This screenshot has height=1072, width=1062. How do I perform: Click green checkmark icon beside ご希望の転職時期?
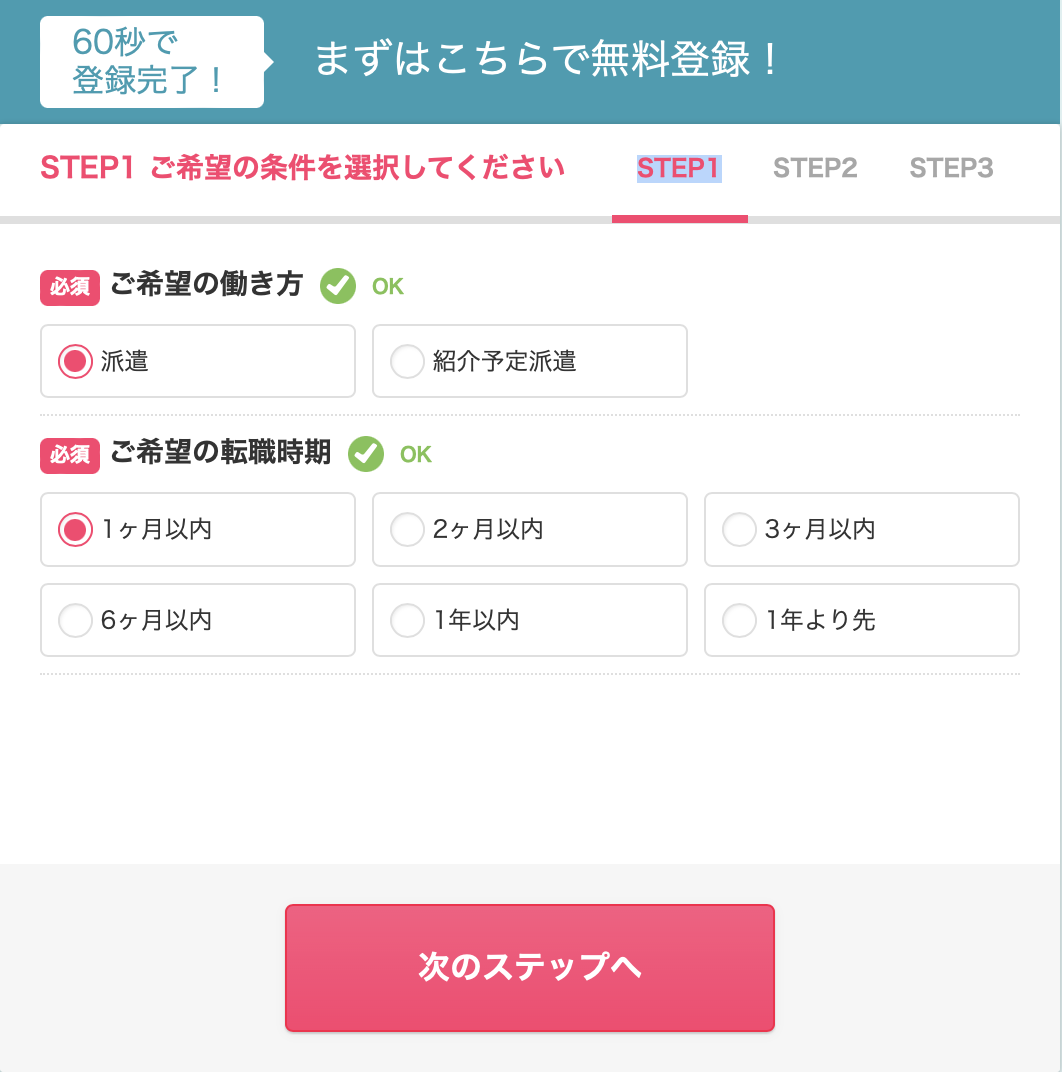(x=366, y=454)
